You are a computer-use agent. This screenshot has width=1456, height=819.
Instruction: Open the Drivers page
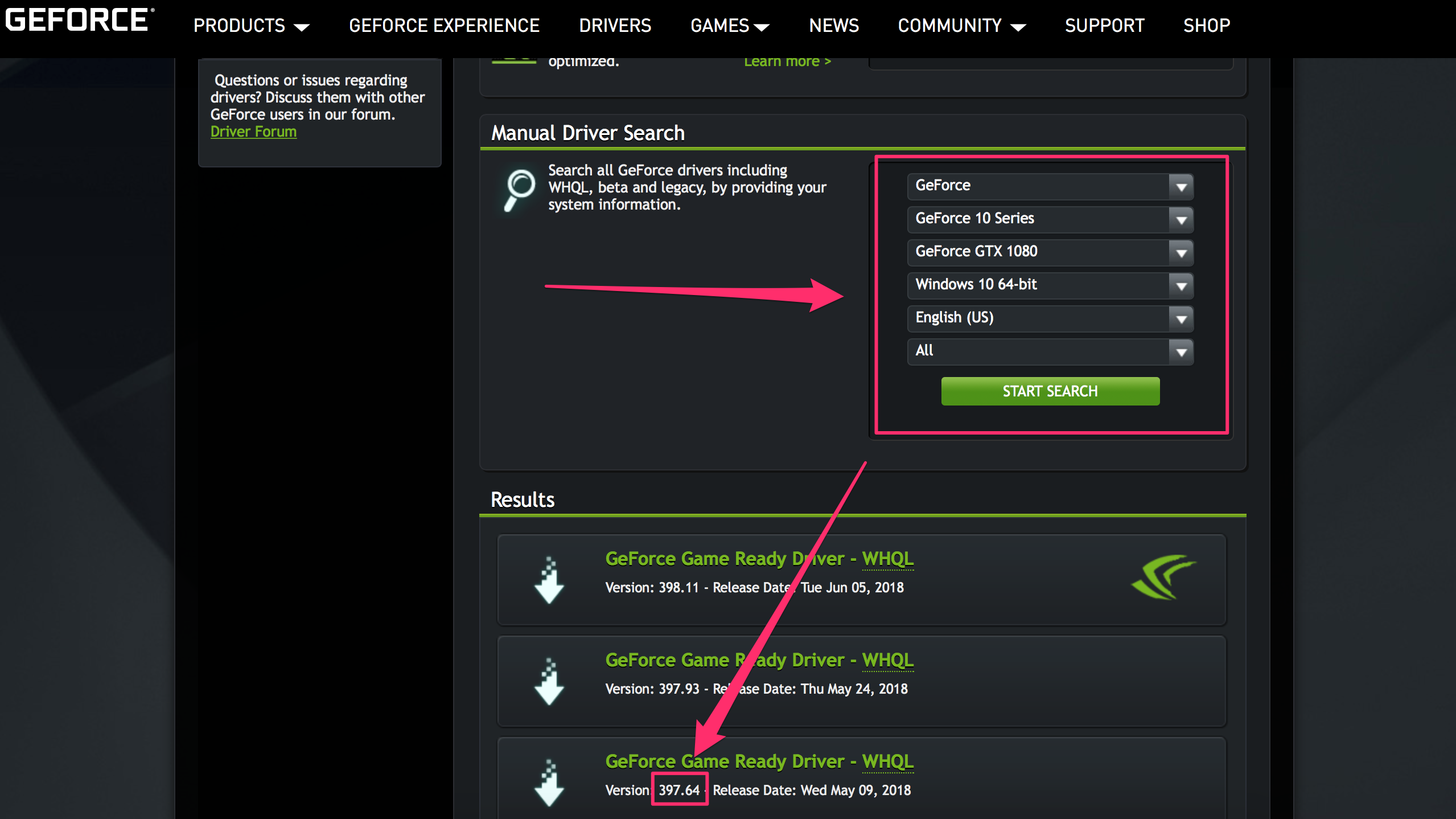coord(615,26)
